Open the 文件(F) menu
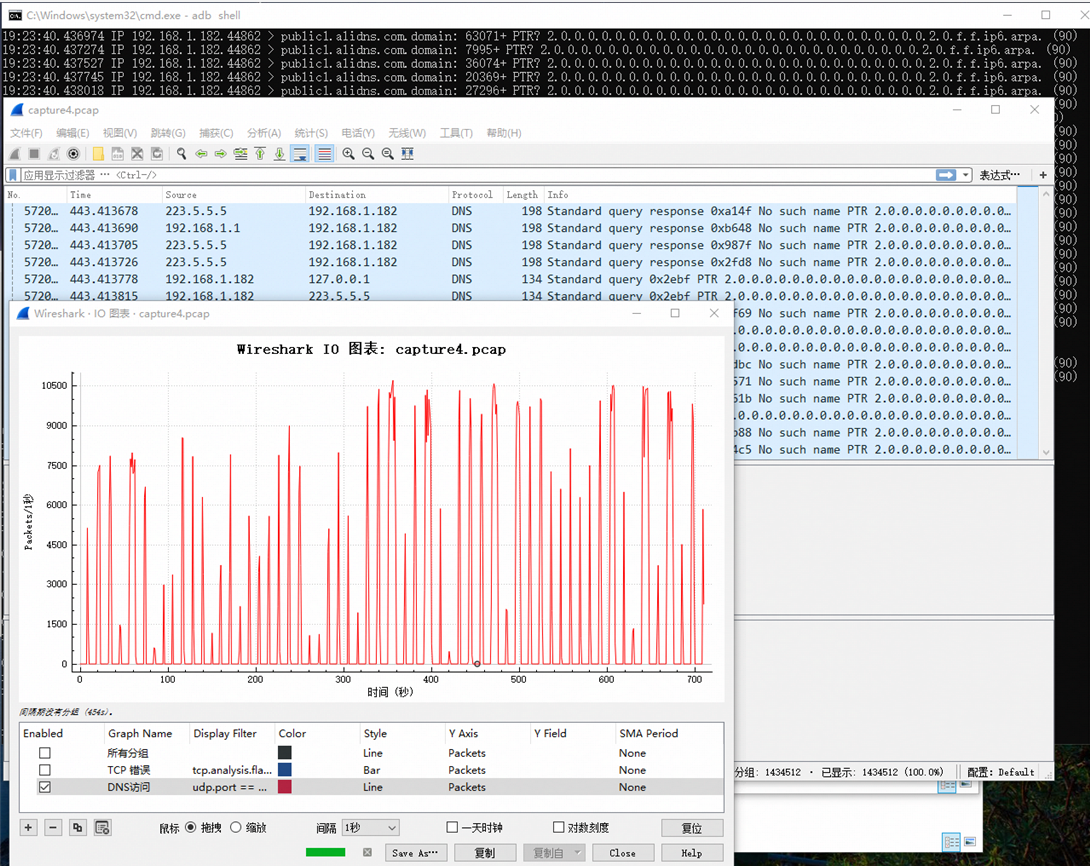 (x=26, y=133)
